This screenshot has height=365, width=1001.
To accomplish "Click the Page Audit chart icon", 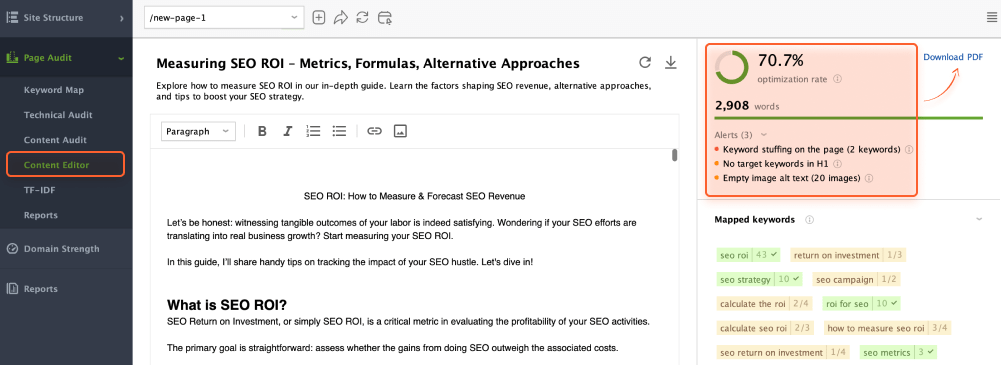I will click(11, 58).
